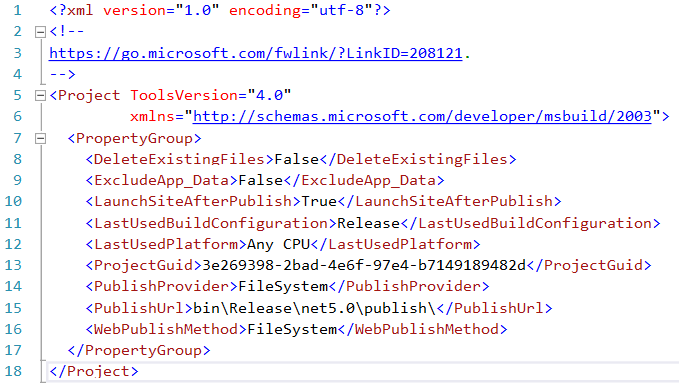Click the xmlns attribute name
Screen dimensions: 679x391
click(x=152, y=116)
